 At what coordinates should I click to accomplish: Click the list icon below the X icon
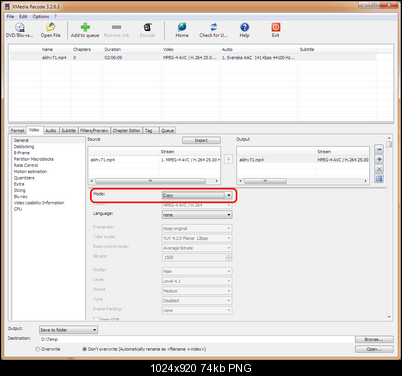[x=379, y=179]
